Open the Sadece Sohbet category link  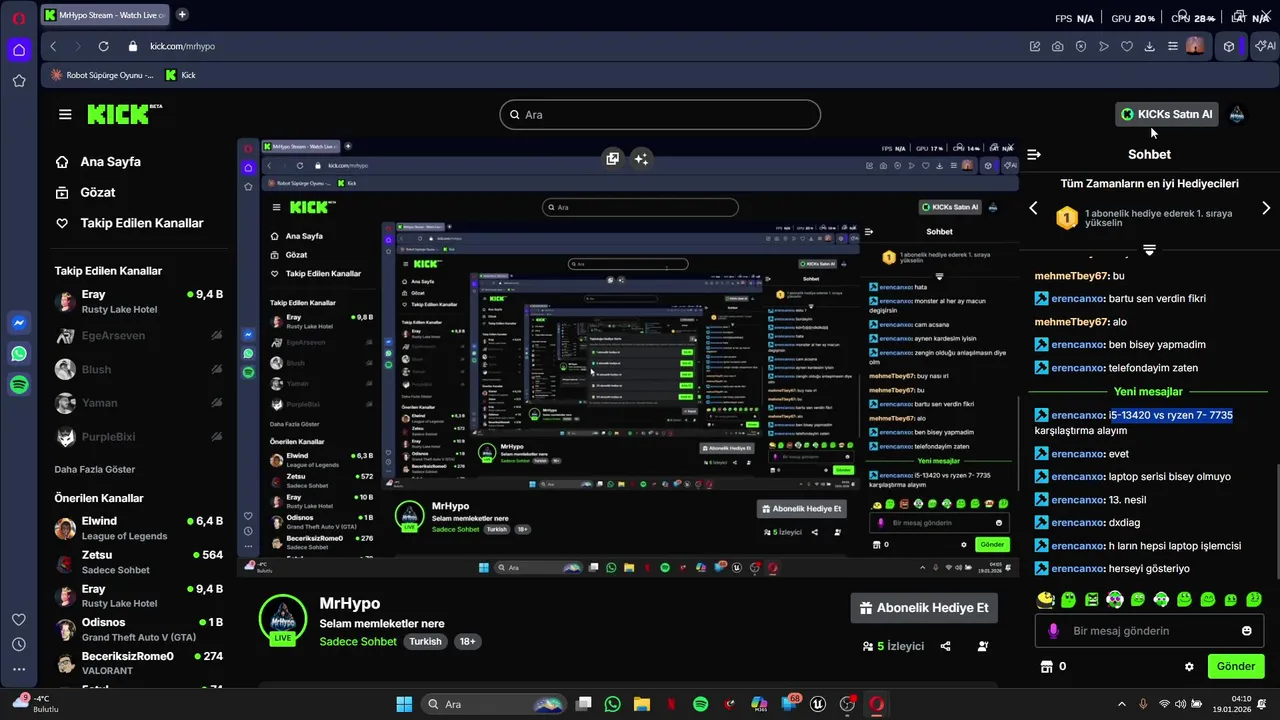point(358,642)
